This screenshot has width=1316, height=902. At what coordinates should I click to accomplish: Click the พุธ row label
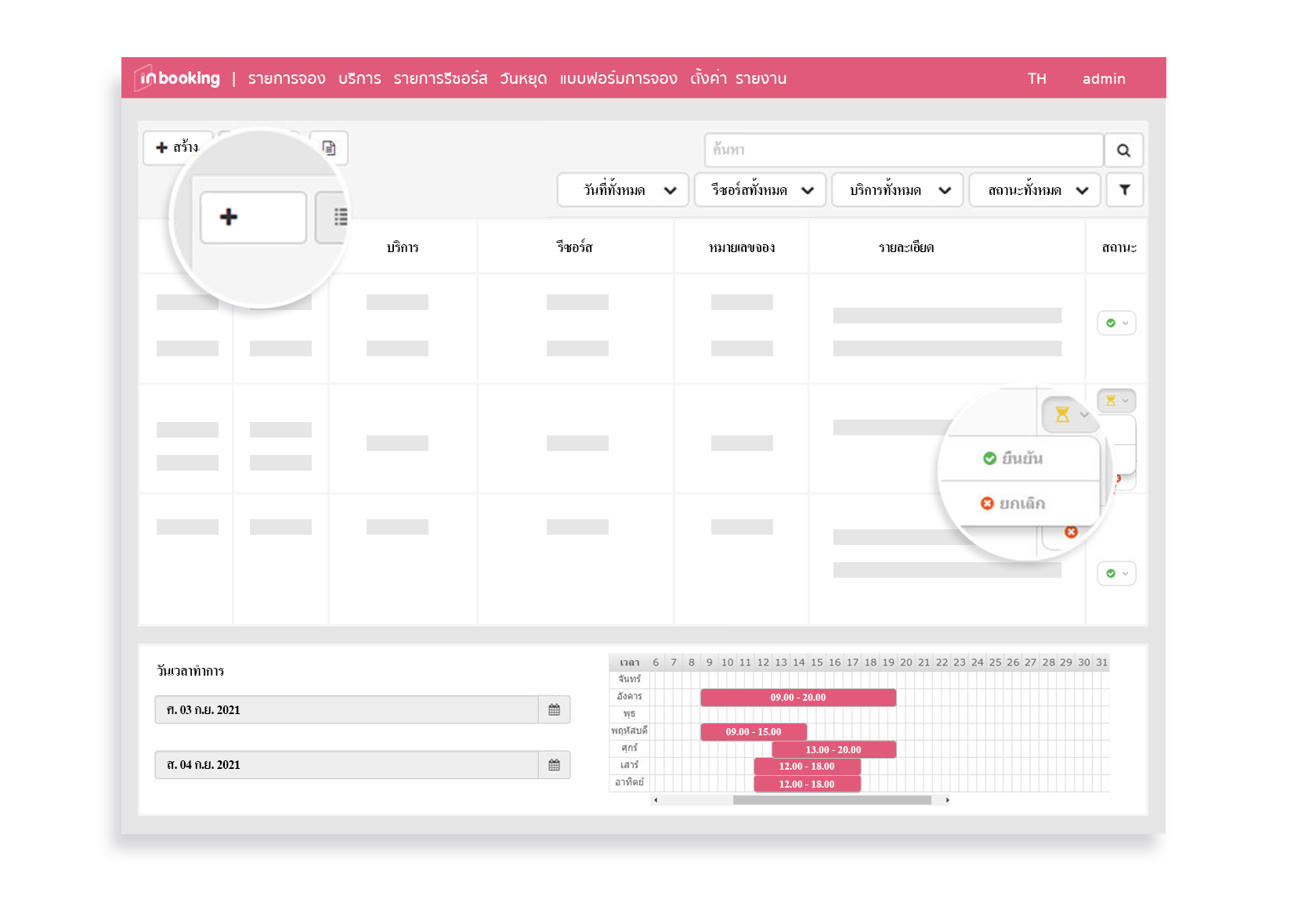tap(629, 713)
